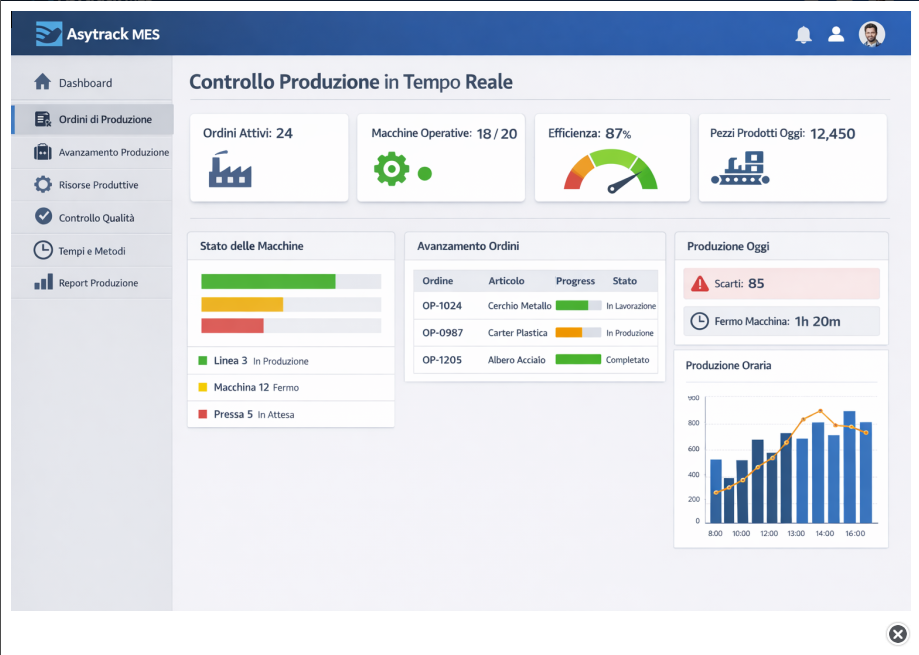
Task: Open the Pezzi Prodotti Oggi 12,450 value
Action: [x=832, y=134]
